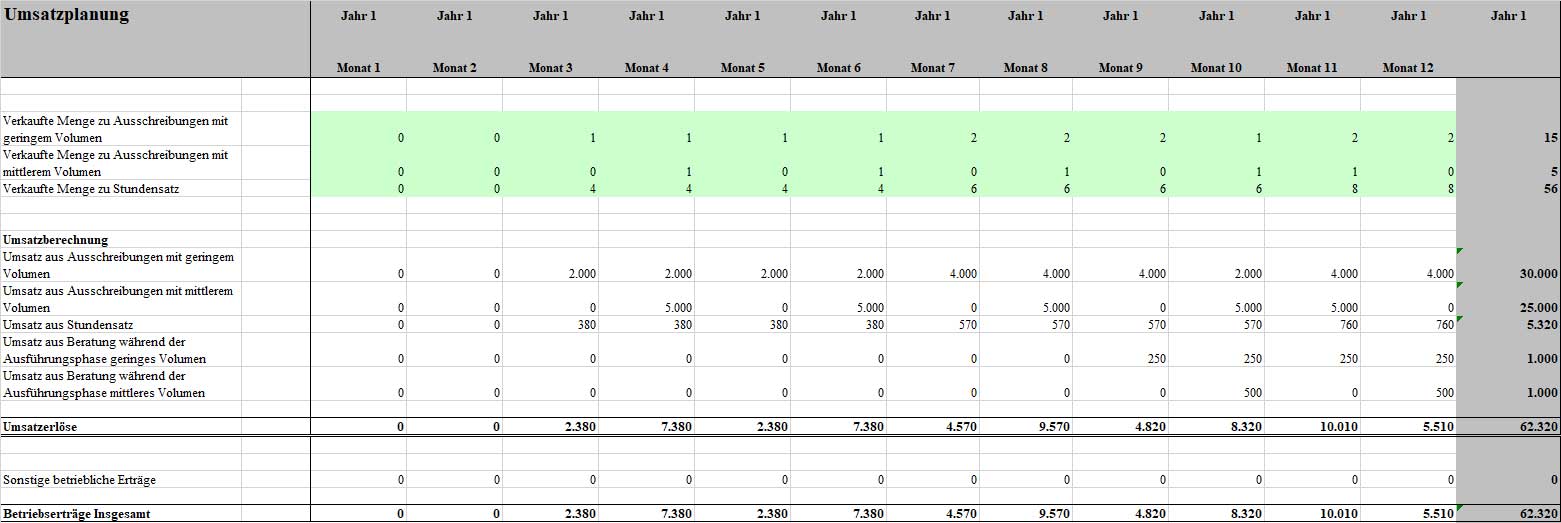Select geringem Volumen revenue 2.000 in Monat 10
Screen dimensions: 1561x523
pyautogui.click(x=1250, y=273)
